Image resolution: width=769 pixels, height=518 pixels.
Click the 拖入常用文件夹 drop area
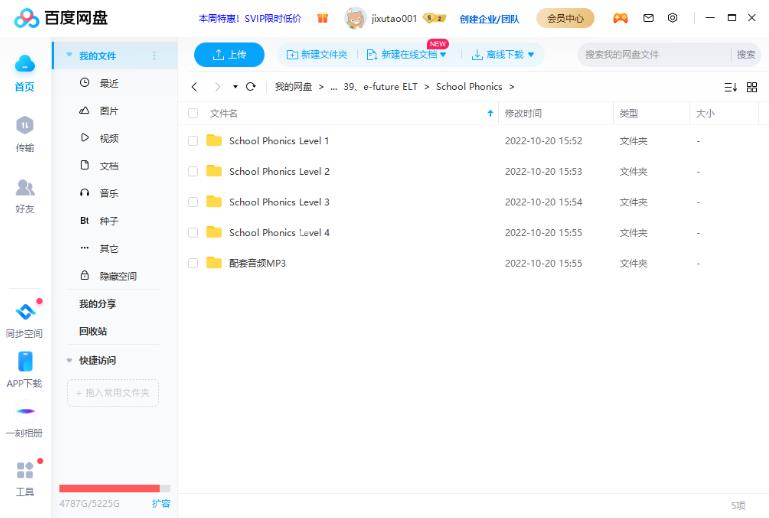pos(113,392)
